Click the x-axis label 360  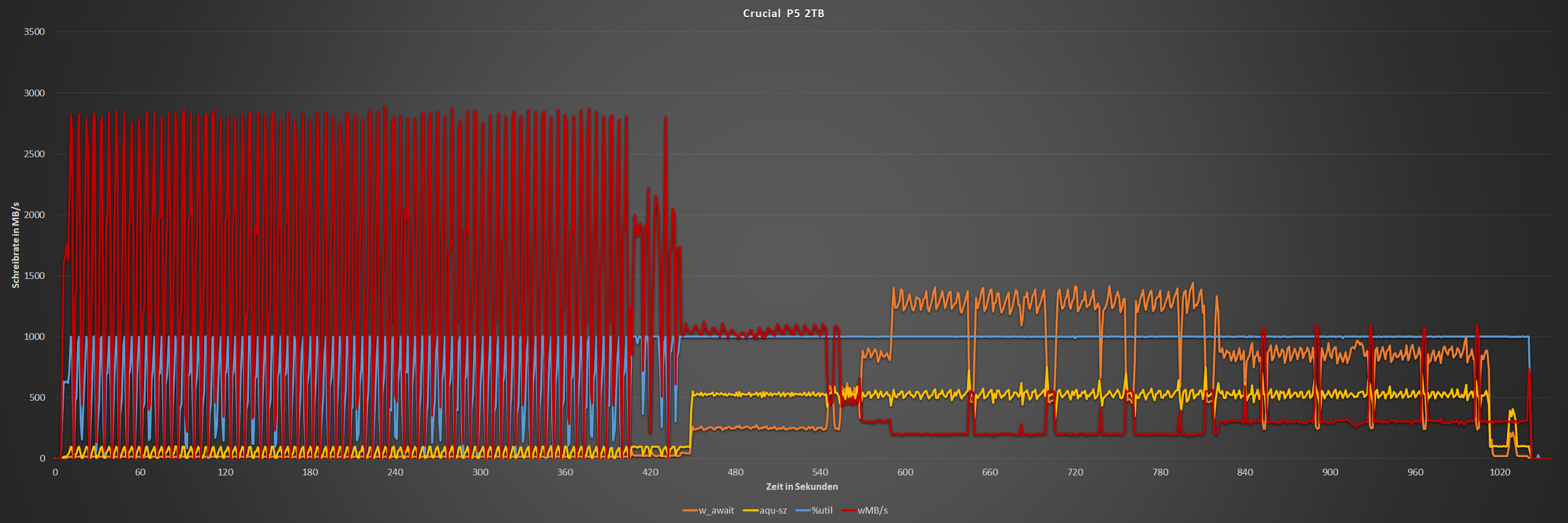click(x=565, y=472)
